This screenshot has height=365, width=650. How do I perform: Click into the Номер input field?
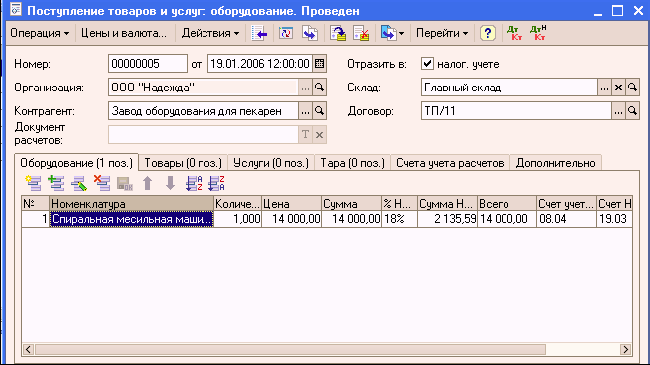(148, 64)
